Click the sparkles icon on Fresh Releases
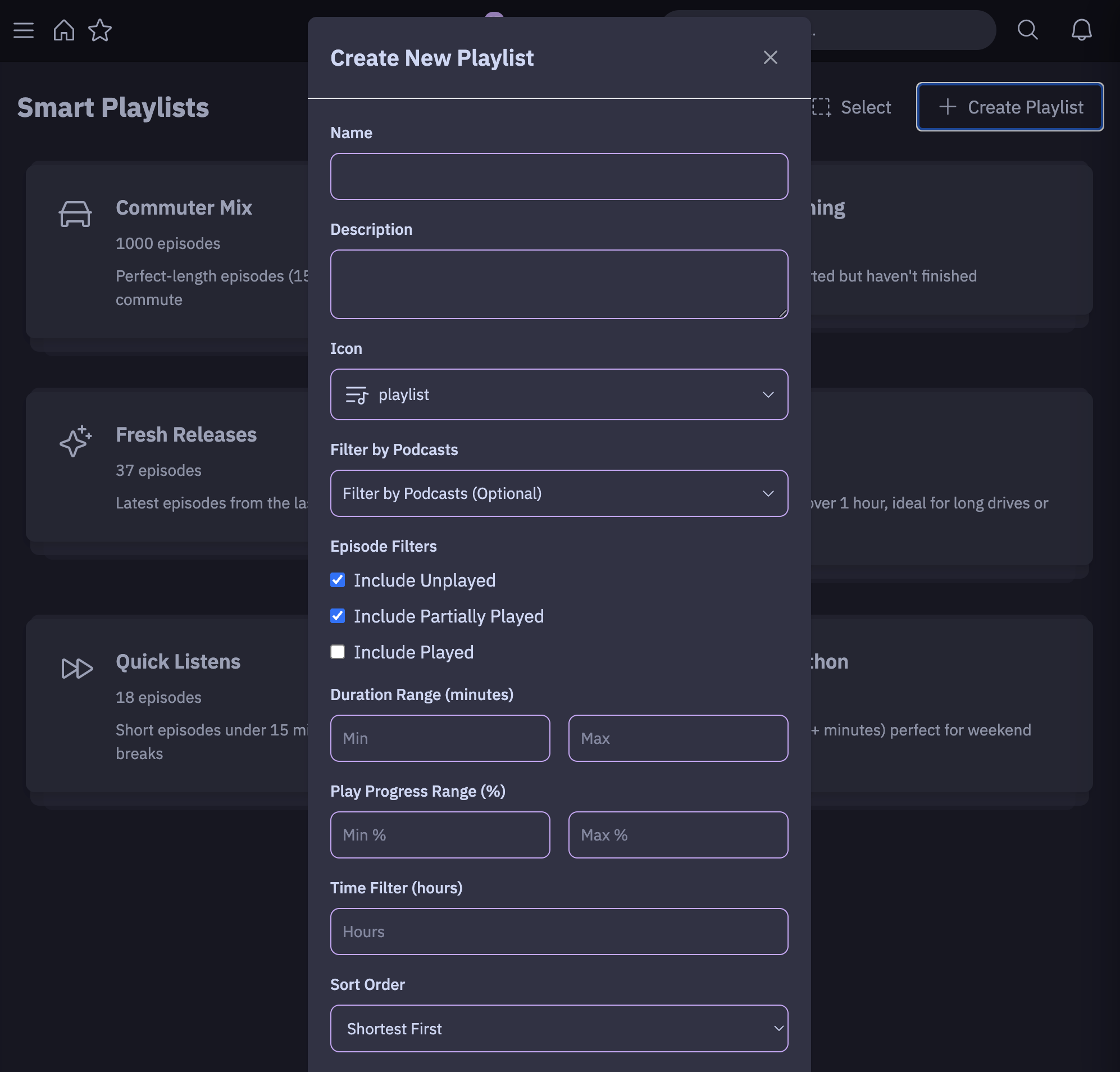The height and width of the screenshot is (1072, 1120). [75, 440]
